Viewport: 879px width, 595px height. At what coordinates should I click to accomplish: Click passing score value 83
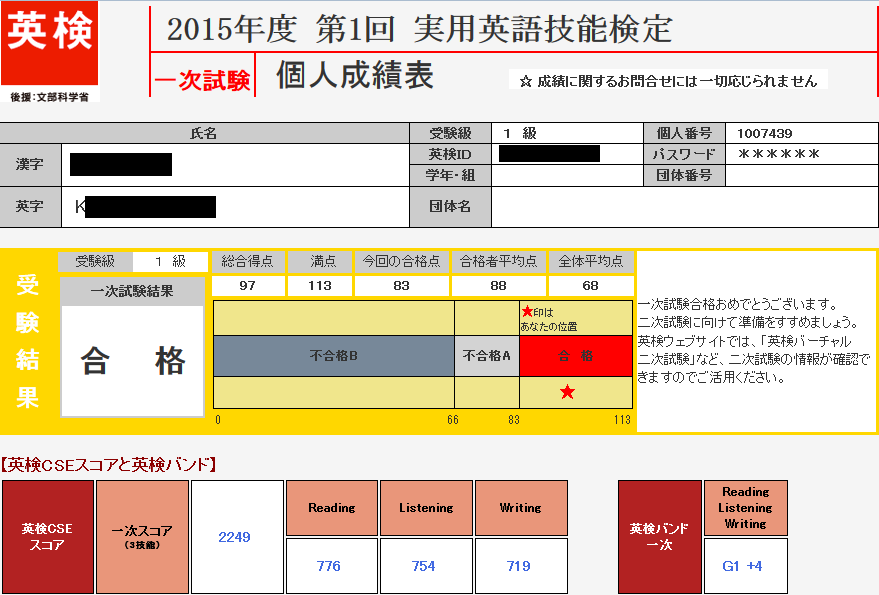(x=401, y=285)
